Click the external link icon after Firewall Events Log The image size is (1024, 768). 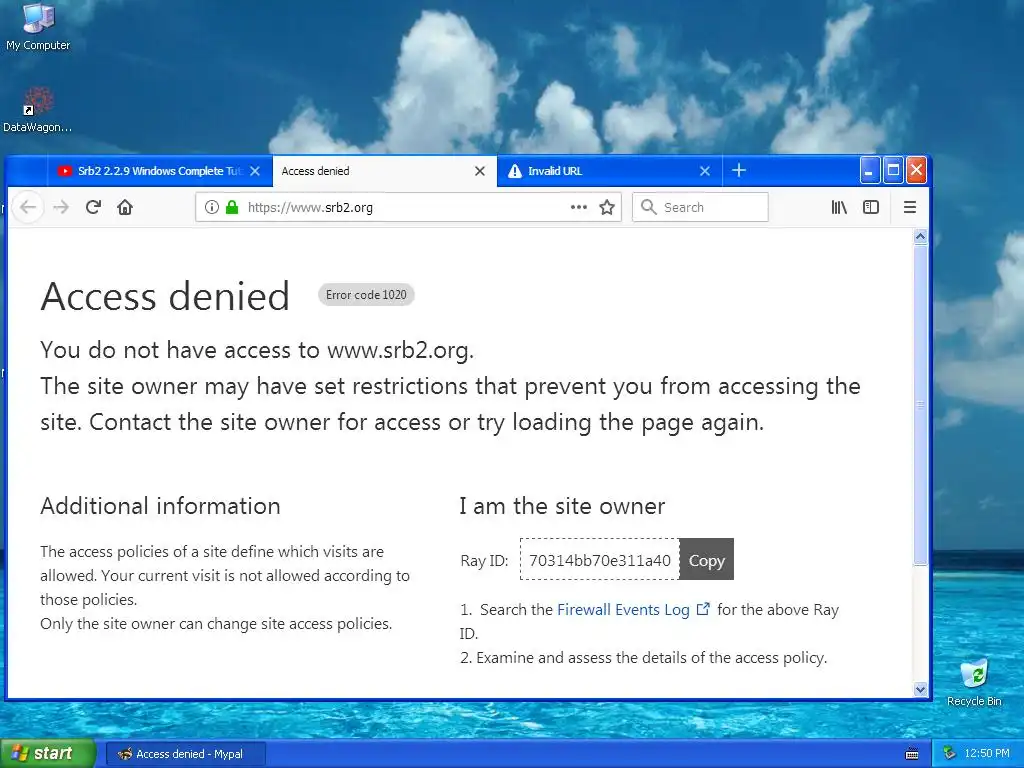(x=703, y=609)
